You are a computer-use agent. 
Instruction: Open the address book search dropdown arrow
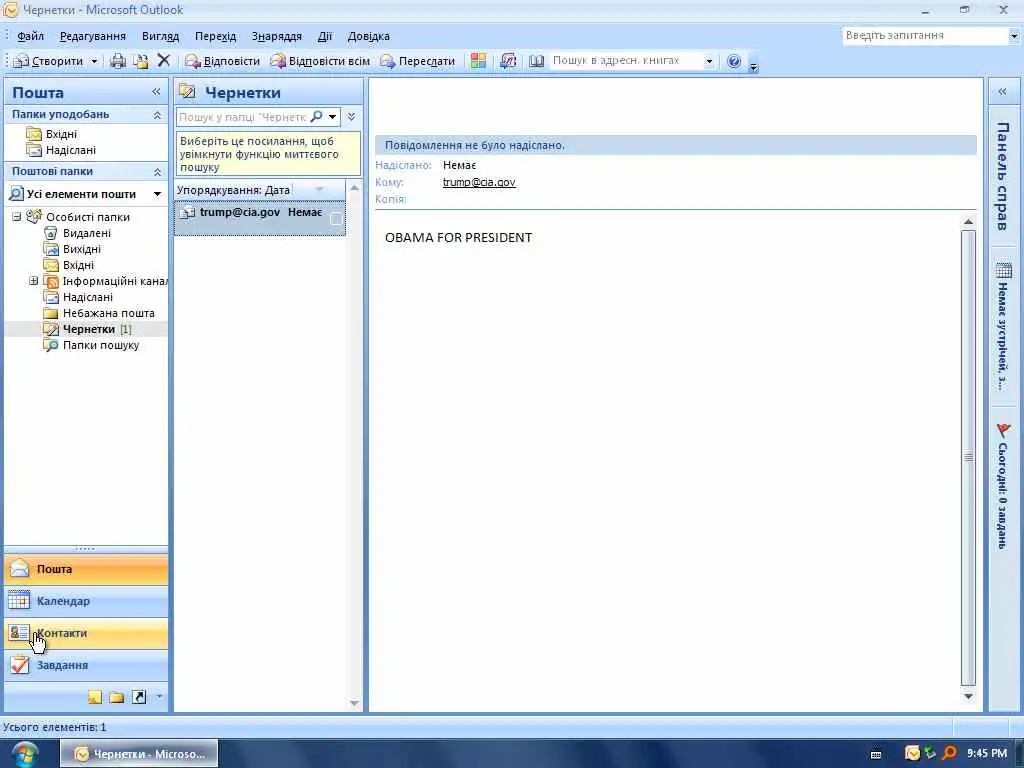click(709, 61)
